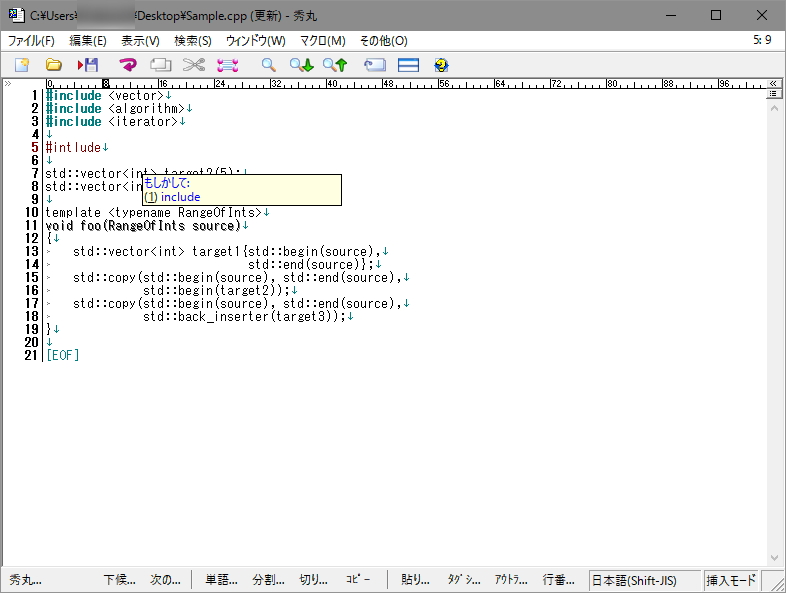Open the 編集(E) menu
786x593 pixels.
pyautogui.click(x=88, y=41)
